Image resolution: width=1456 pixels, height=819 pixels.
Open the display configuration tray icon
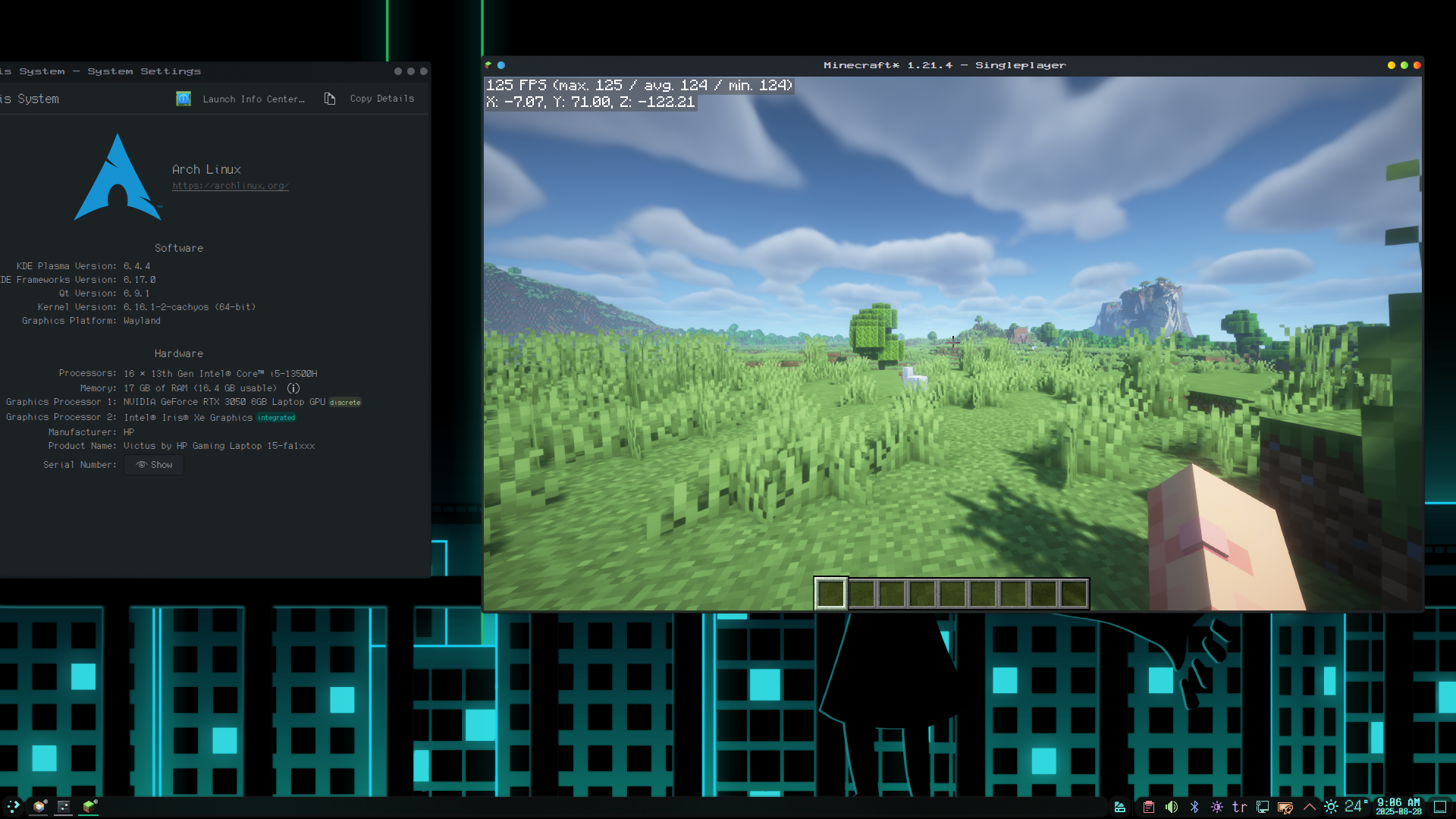[1263, 807]
